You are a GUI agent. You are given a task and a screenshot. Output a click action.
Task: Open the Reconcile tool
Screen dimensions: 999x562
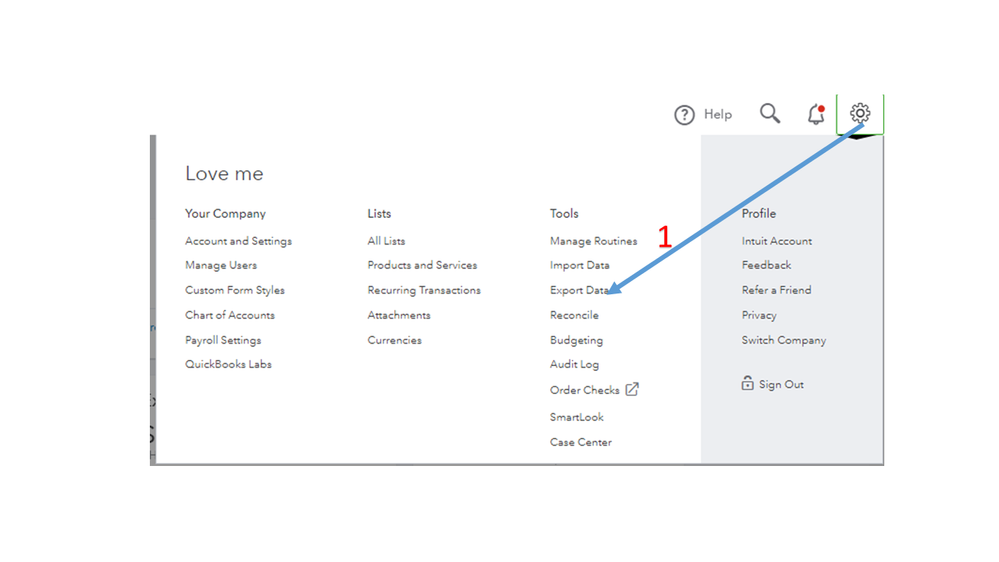[574, 315]
